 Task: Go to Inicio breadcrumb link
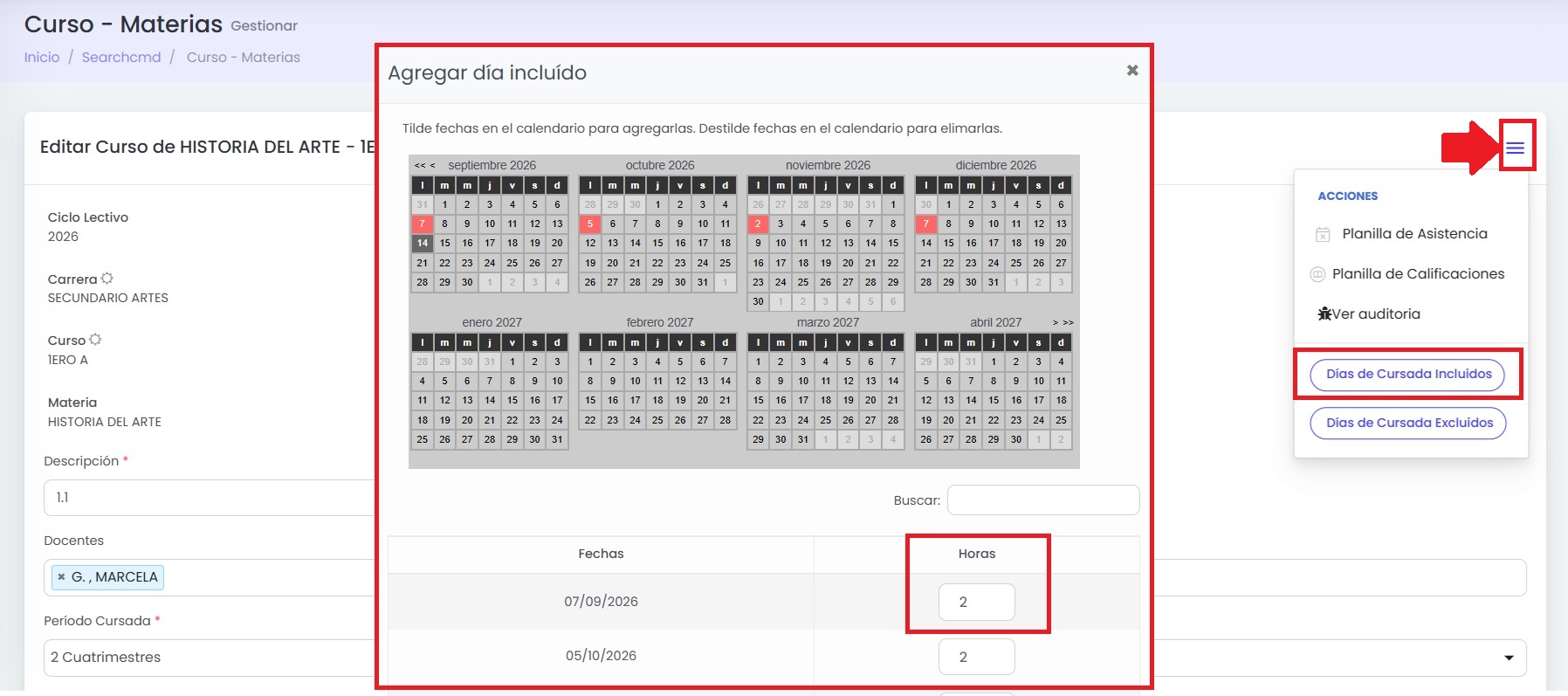[x=42, y=58]
